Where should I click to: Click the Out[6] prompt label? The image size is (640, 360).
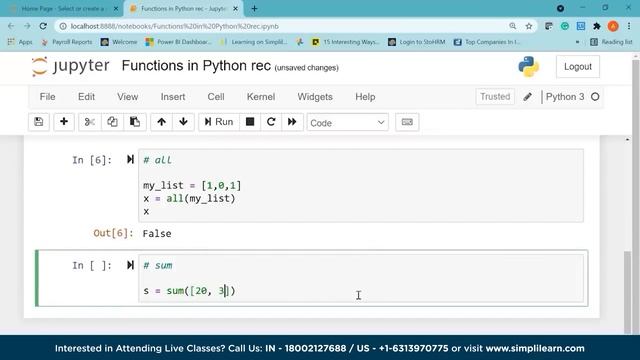pyautogui.click(x=113, y=233)
